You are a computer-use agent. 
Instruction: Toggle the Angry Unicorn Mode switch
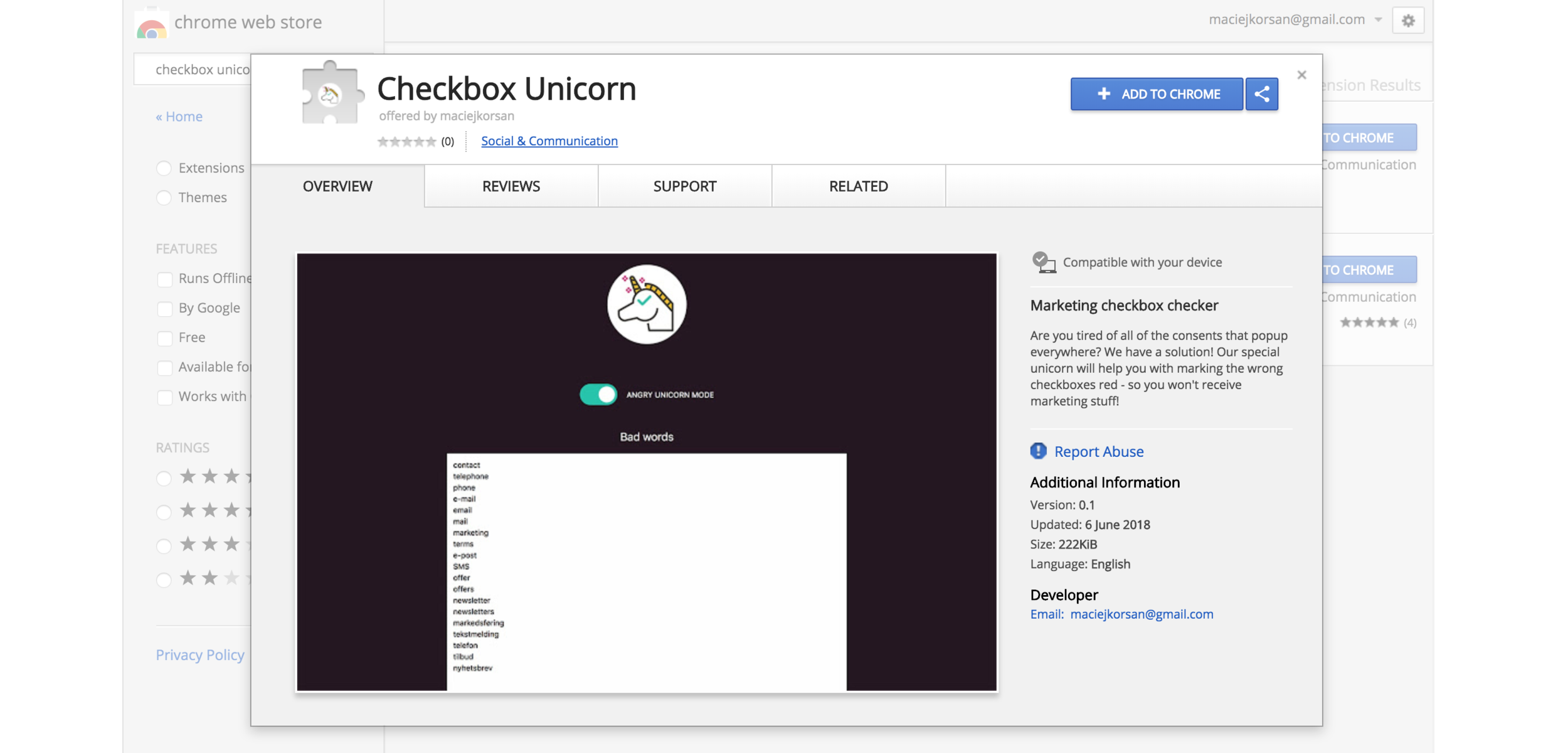click(x=598, y=394)
